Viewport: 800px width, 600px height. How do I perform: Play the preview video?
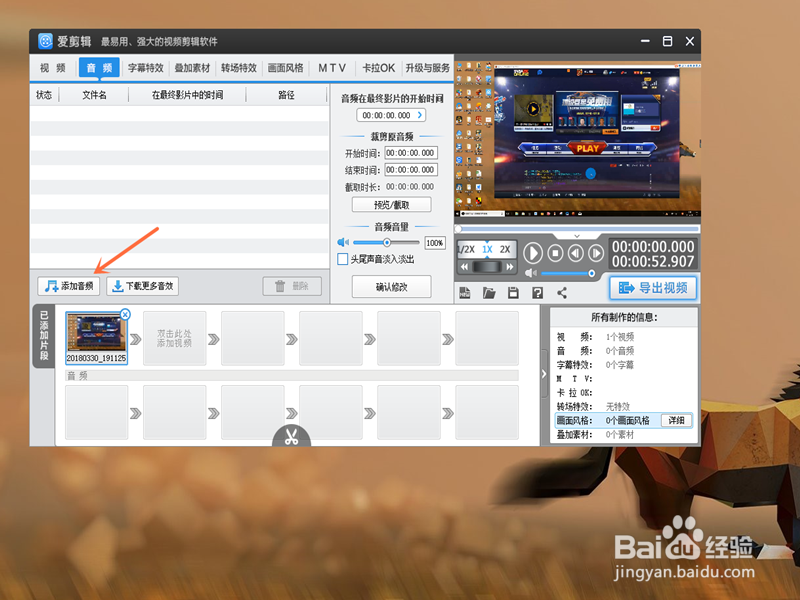pos(533,253)
